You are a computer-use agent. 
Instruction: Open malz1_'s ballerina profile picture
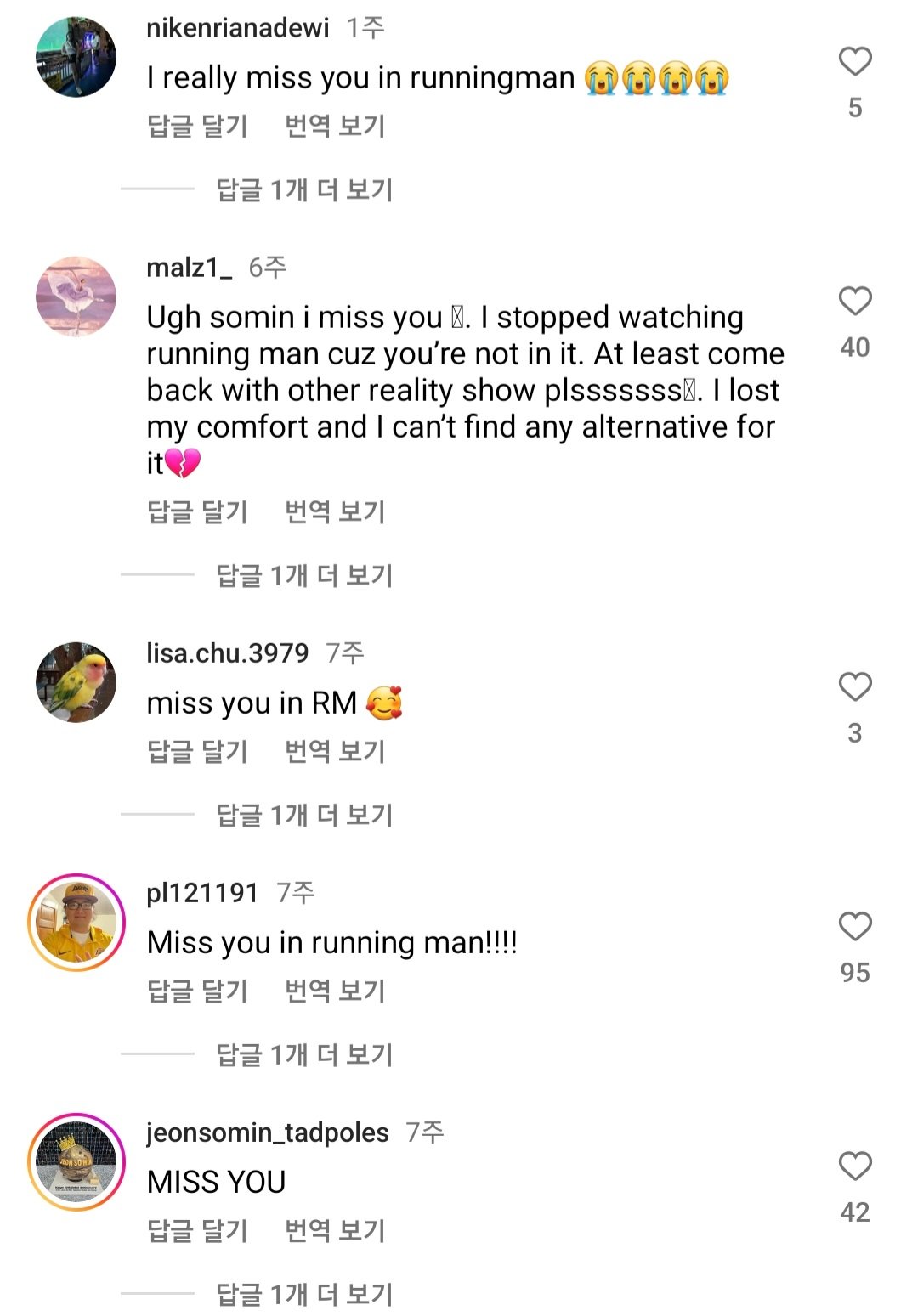pyautogui.click(x=76, y=297)
